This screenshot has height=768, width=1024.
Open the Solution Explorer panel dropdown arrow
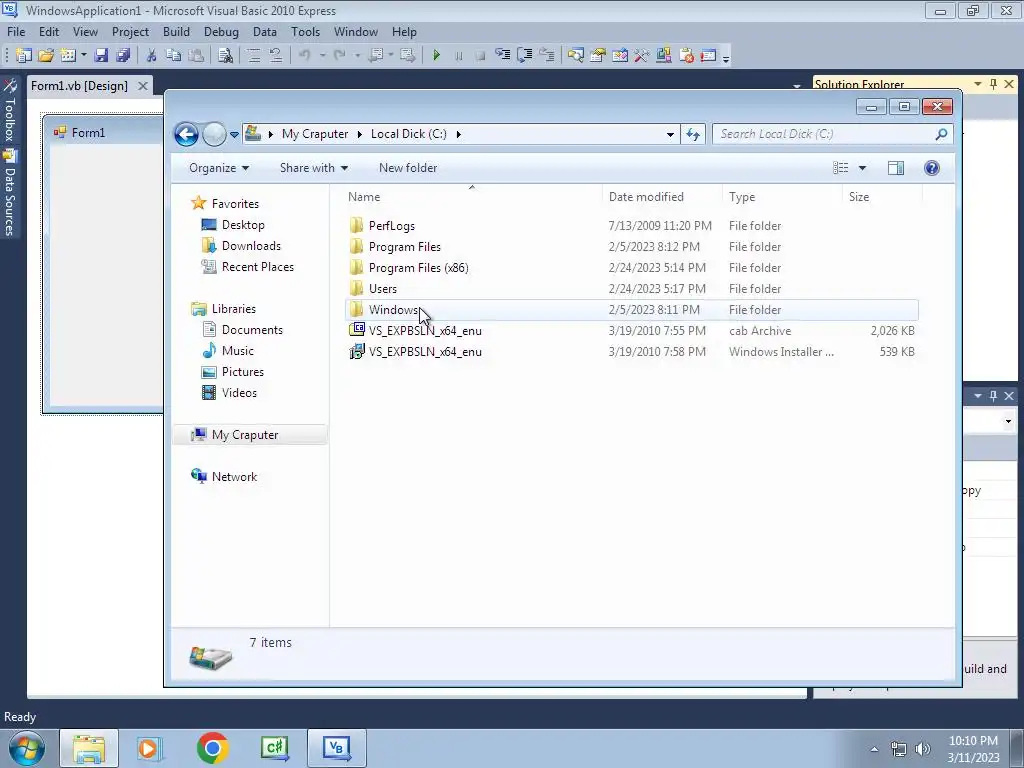point(978,84)
